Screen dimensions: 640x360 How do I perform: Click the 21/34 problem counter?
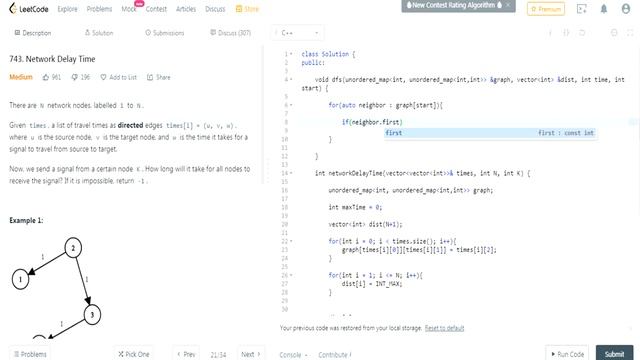click(218, 355)
